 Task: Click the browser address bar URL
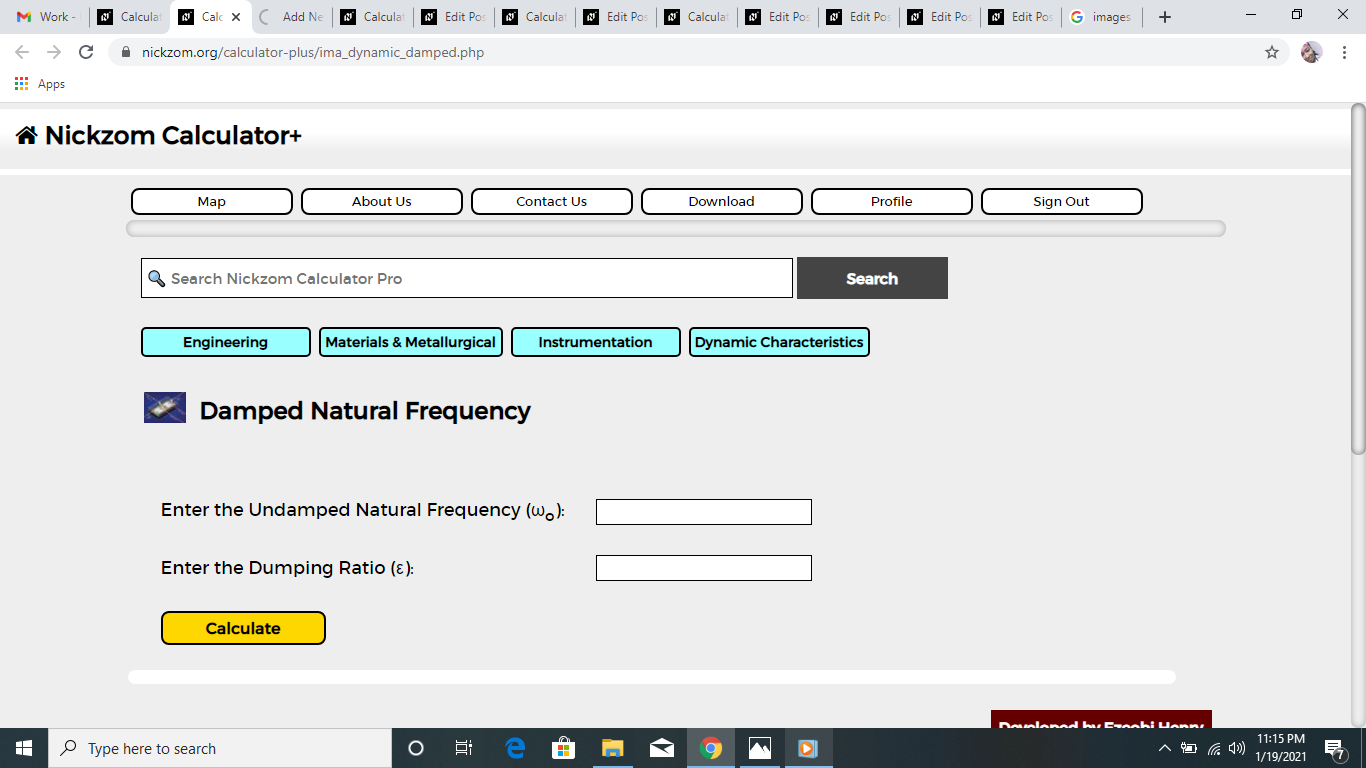(313, 52)
